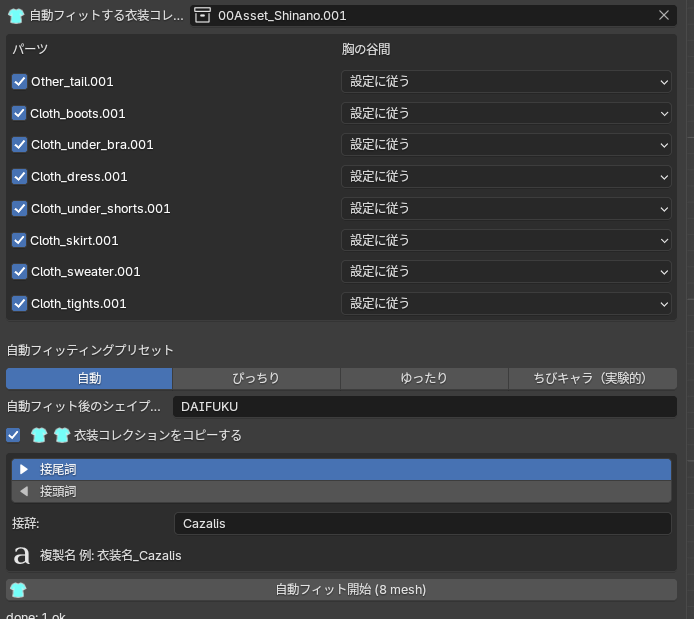Uncheck the Cloth_tights.001 part
The height and width of the screenshot is (619, 694).
[x=19, y=304]
